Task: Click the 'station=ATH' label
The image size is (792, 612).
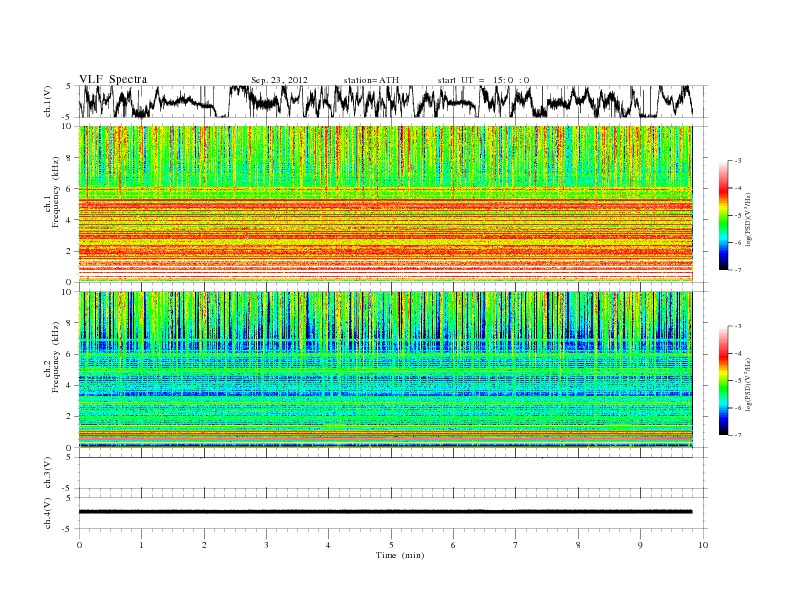Action: [371, 80]
